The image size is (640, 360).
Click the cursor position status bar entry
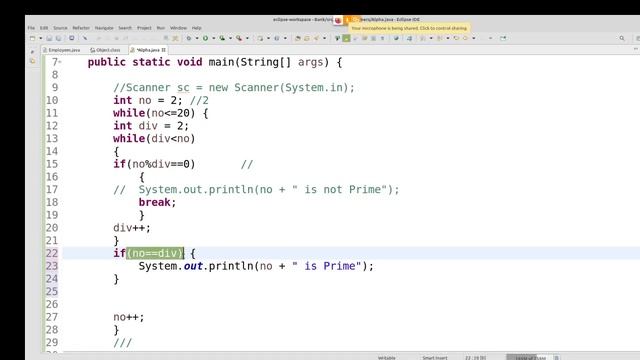pos(476,358)
